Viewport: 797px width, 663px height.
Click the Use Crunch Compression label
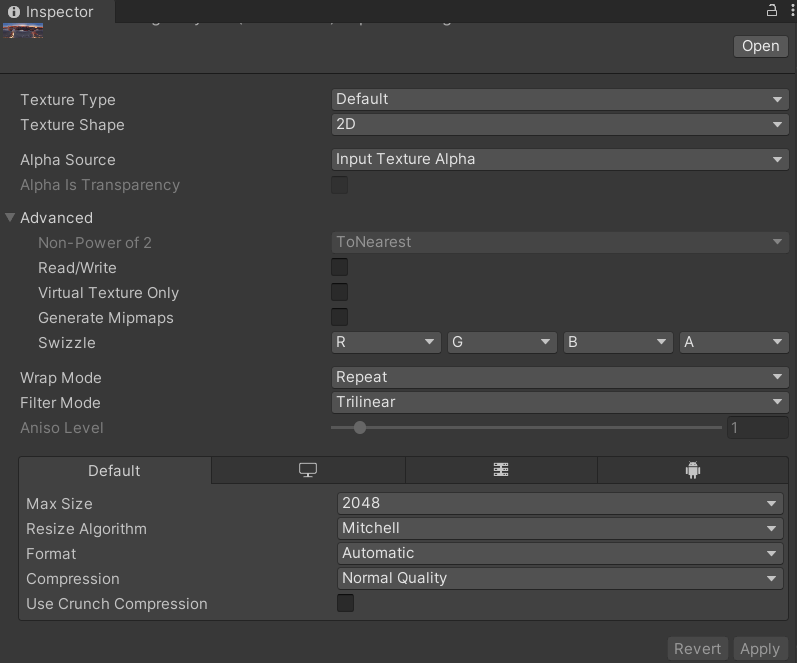coord(117,604)
